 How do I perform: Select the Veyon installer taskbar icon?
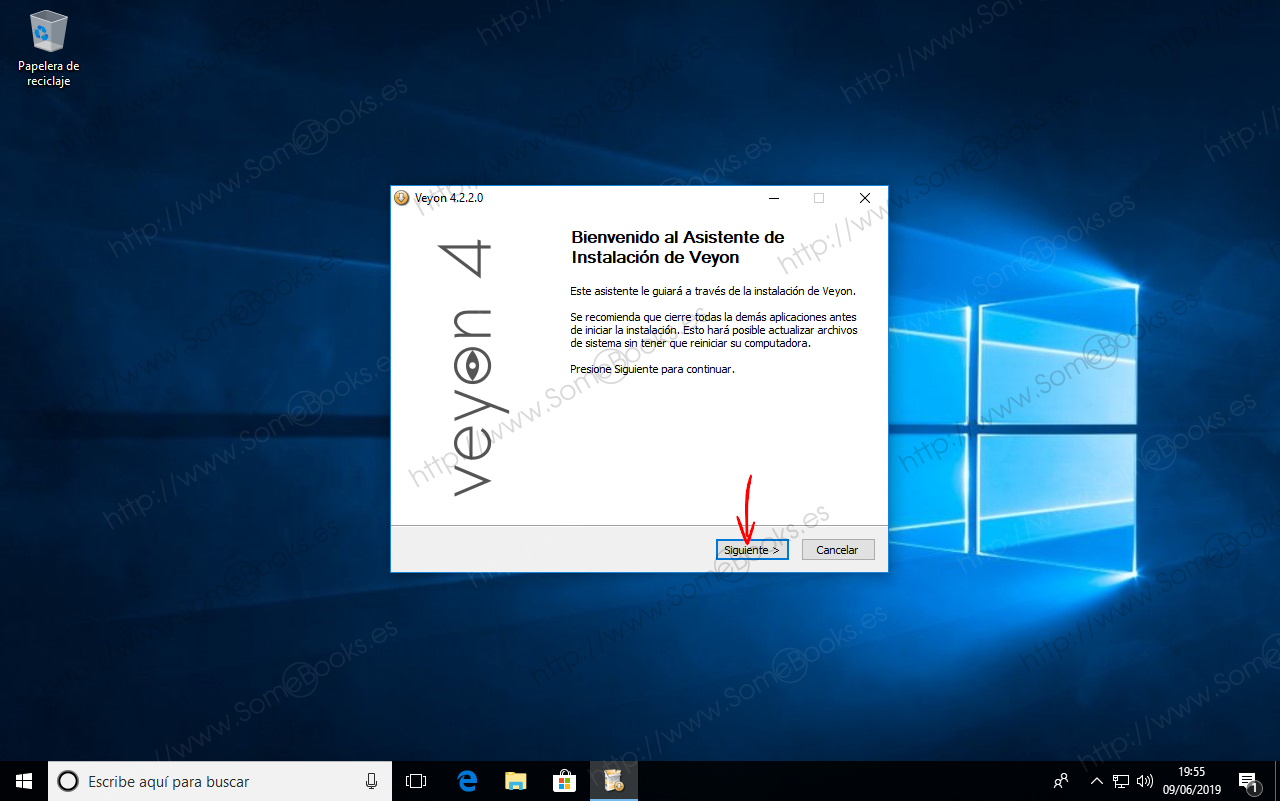tap(613, 781)
